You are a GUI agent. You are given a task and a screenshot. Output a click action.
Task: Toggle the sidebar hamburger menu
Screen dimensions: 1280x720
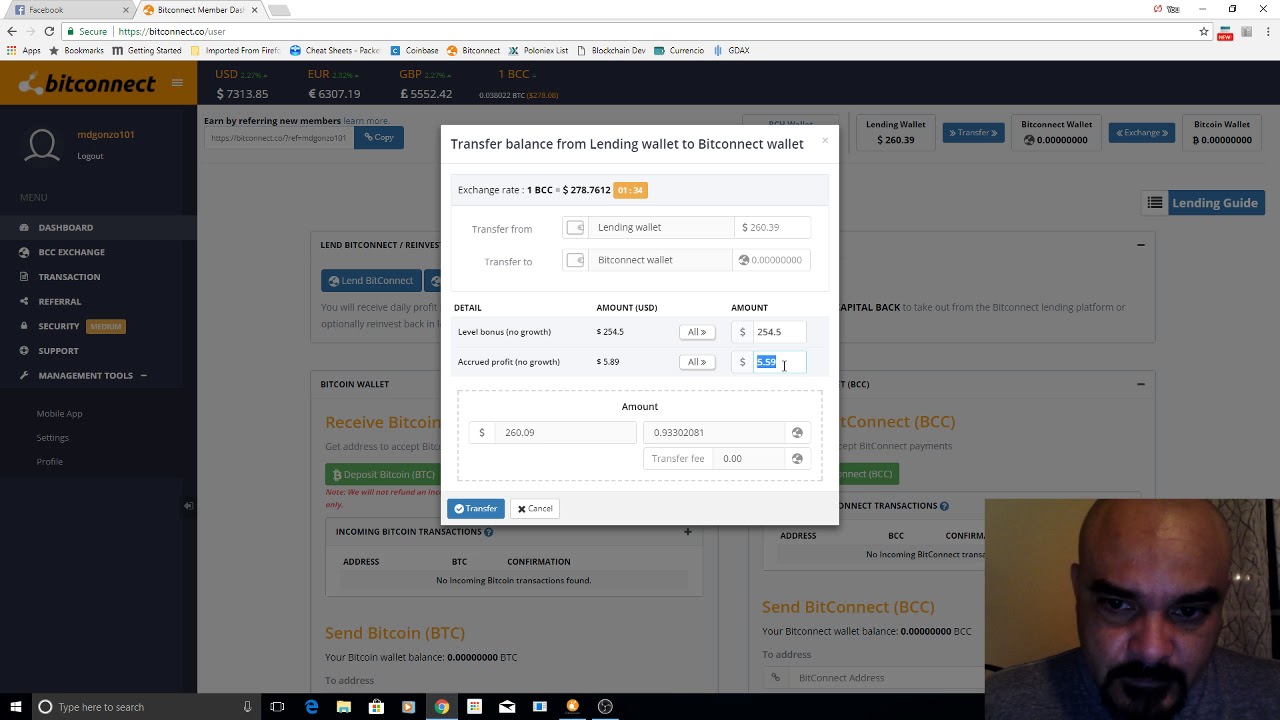pyautogui.click(x=177, y=83)
